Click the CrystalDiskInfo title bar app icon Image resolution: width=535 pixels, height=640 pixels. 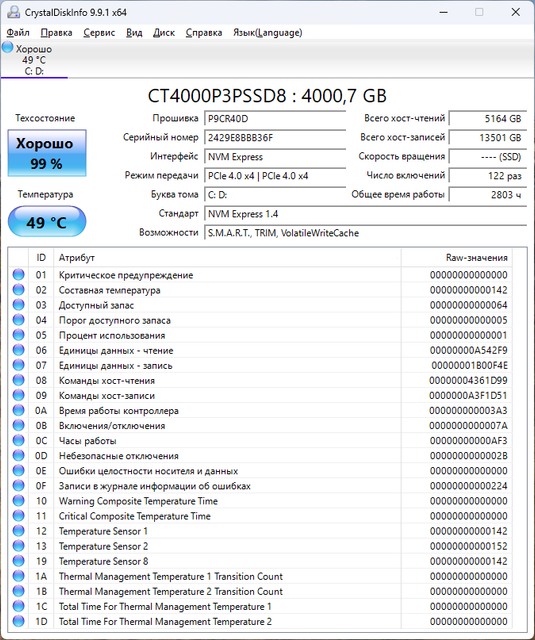click(13, 12)
